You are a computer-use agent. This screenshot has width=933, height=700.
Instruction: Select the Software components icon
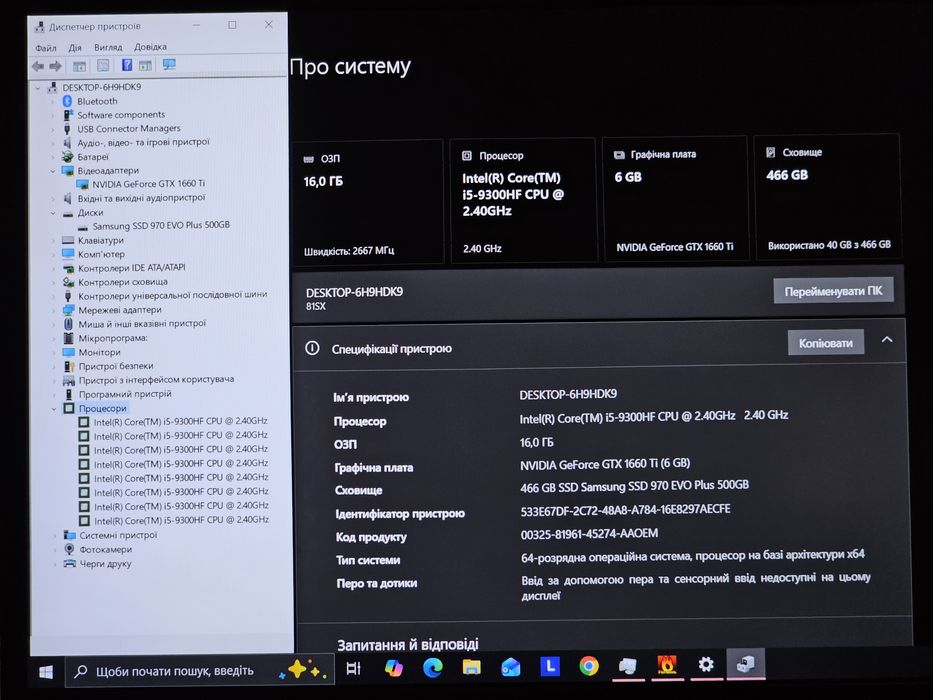coord(67,115)
